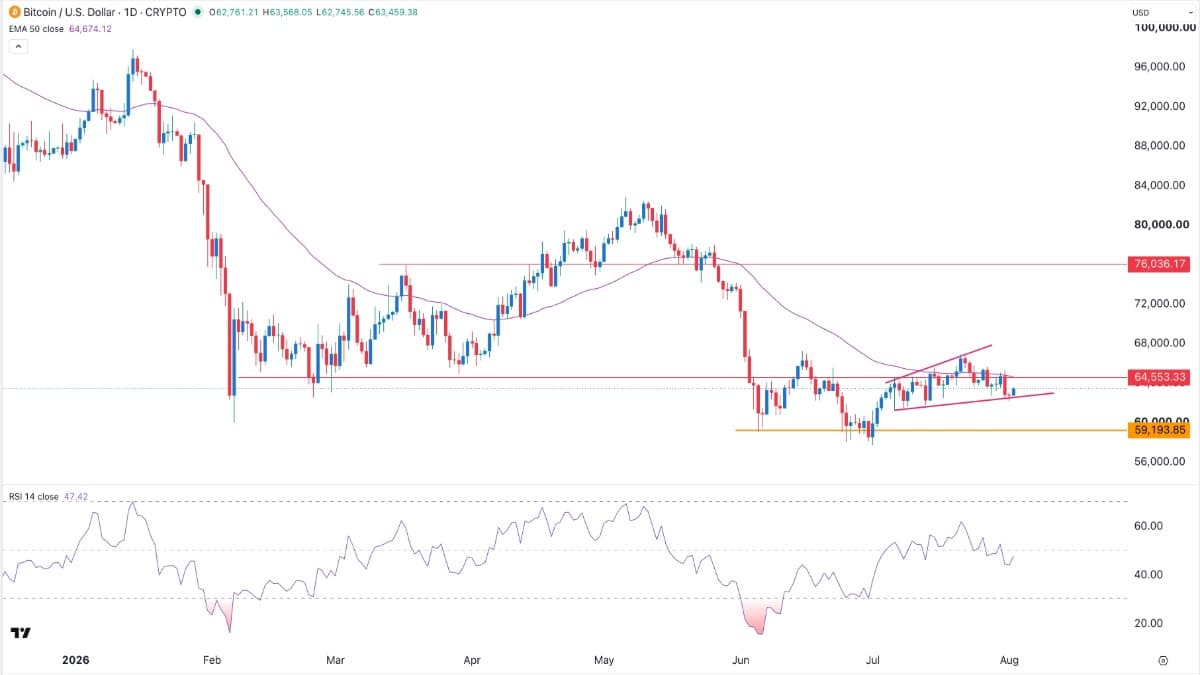Screen dimensions: 1200x675
Task: Click the Jun time axis label
Action: pyautogui.click(x=741, y=660)
